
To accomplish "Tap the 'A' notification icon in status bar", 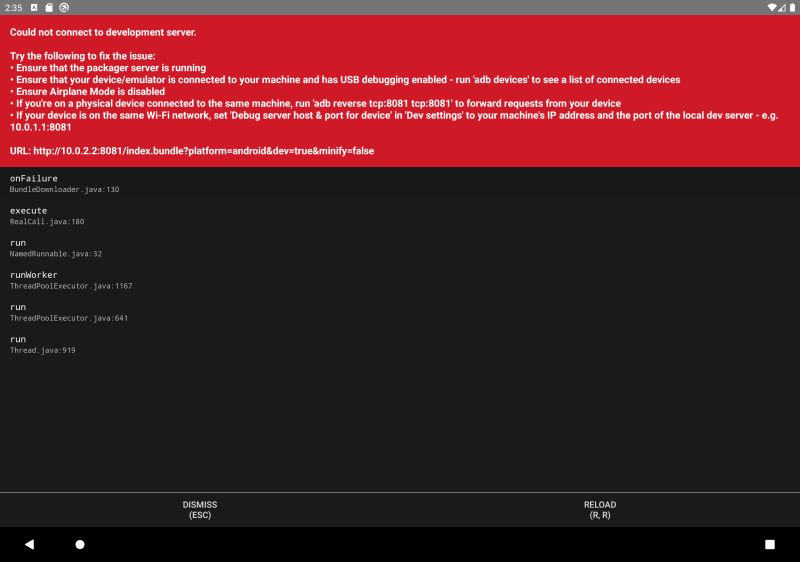I will click(x=34, y=7).
